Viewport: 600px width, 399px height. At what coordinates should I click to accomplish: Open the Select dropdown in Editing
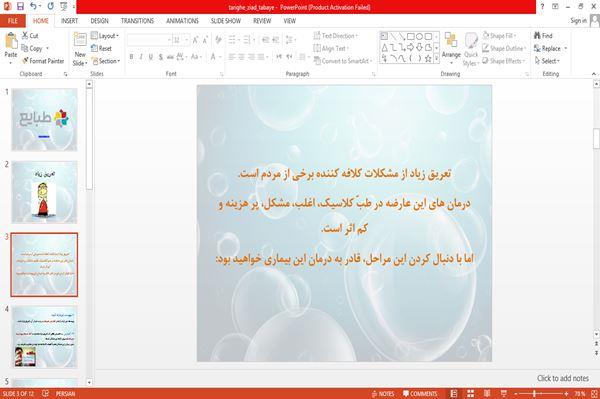coord(547,61)
